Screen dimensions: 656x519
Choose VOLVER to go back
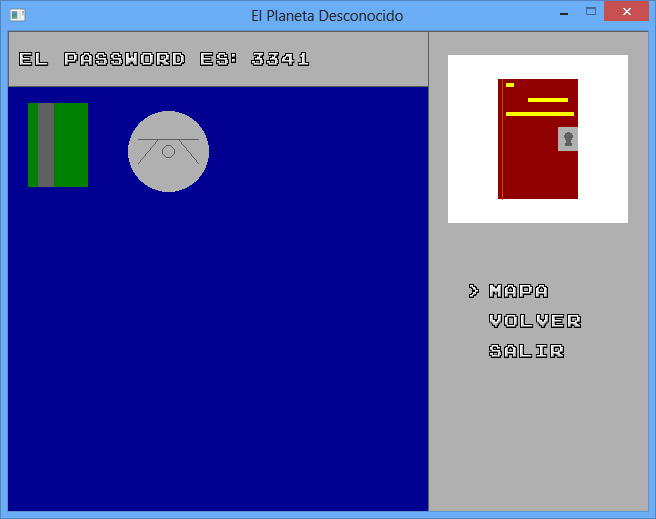coord(535,321)
